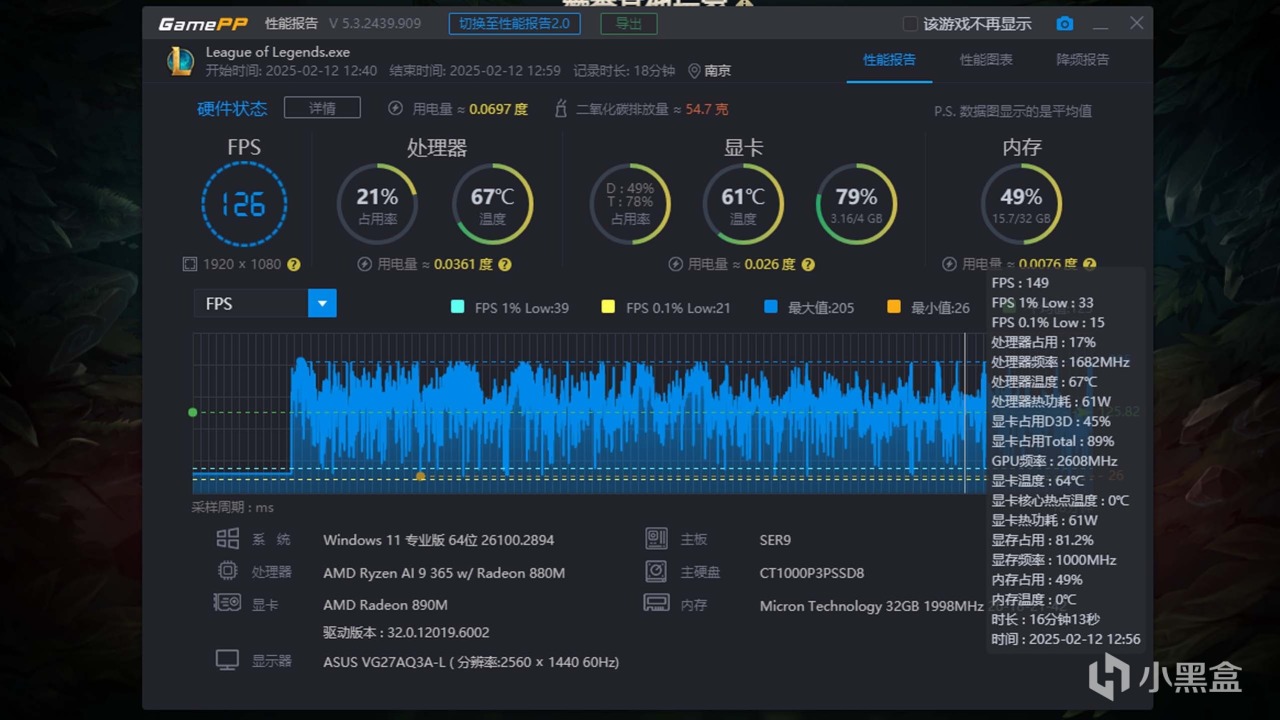The image size is (1280, 720).
Task: Click the 'SER9' motherboard name
Action: [775, 540]
